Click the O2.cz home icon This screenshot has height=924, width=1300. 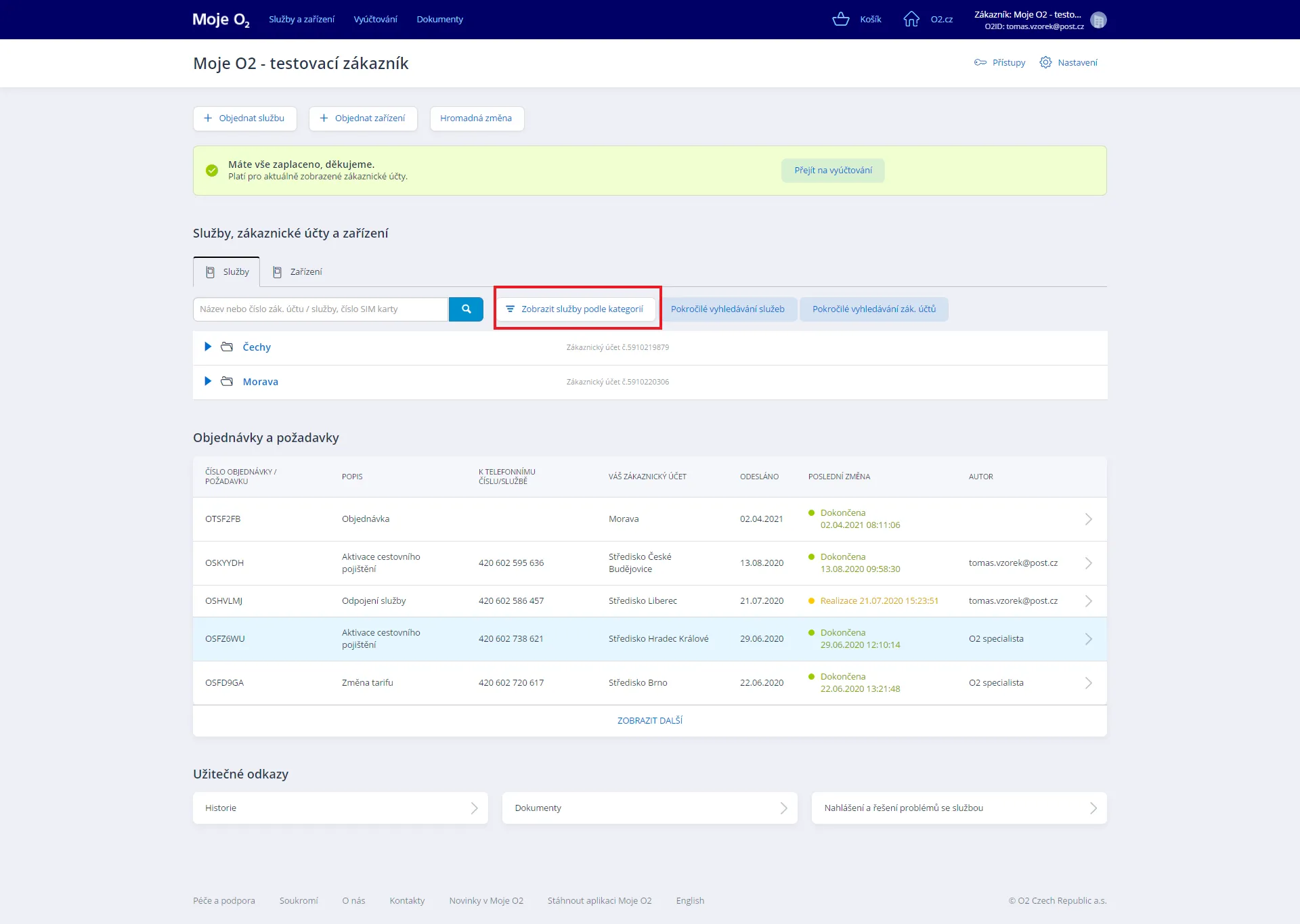pyautogui.click(x=911, y=19)
